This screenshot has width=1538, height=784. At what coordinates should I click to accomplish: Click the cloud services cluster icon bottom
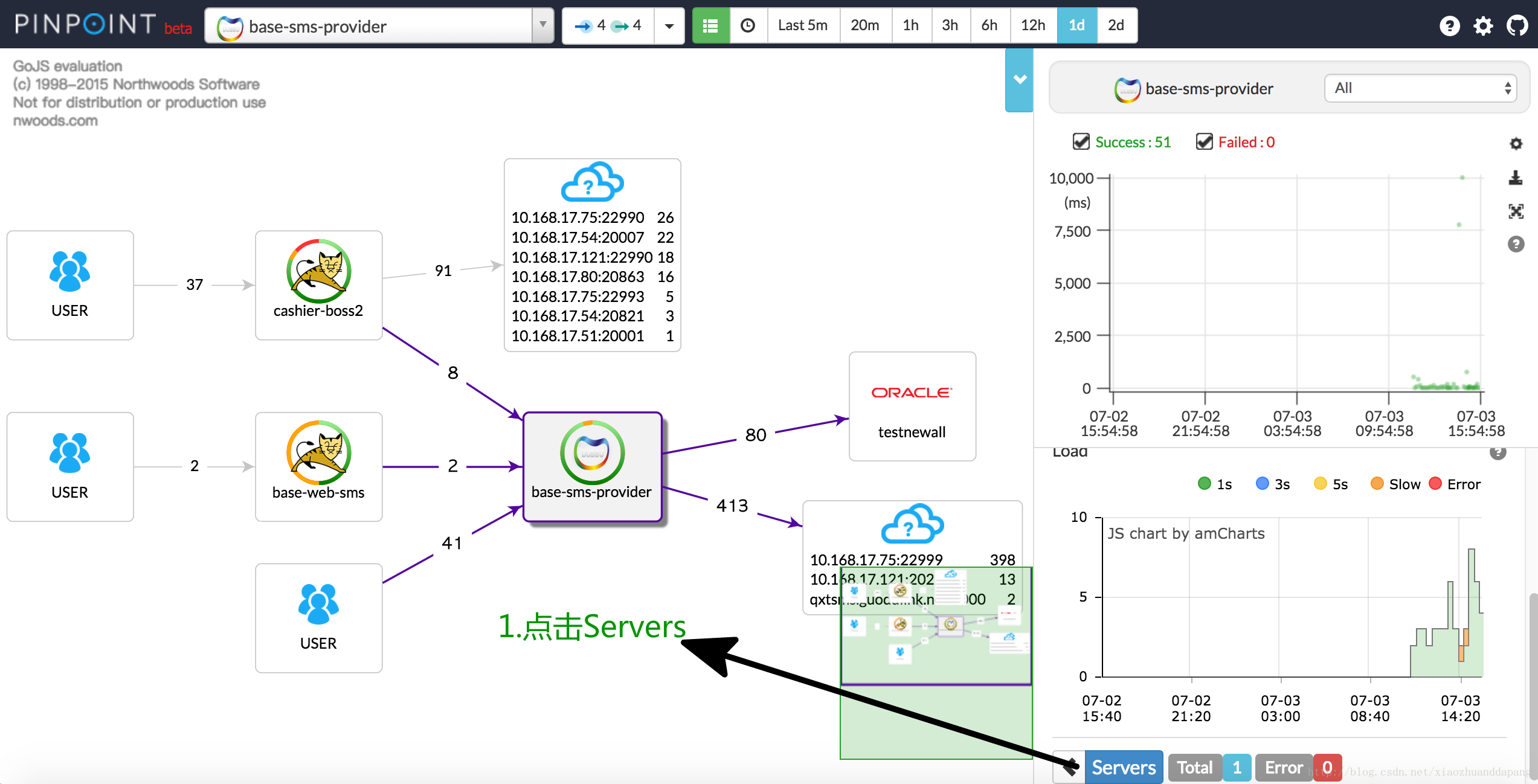point(912,521)
